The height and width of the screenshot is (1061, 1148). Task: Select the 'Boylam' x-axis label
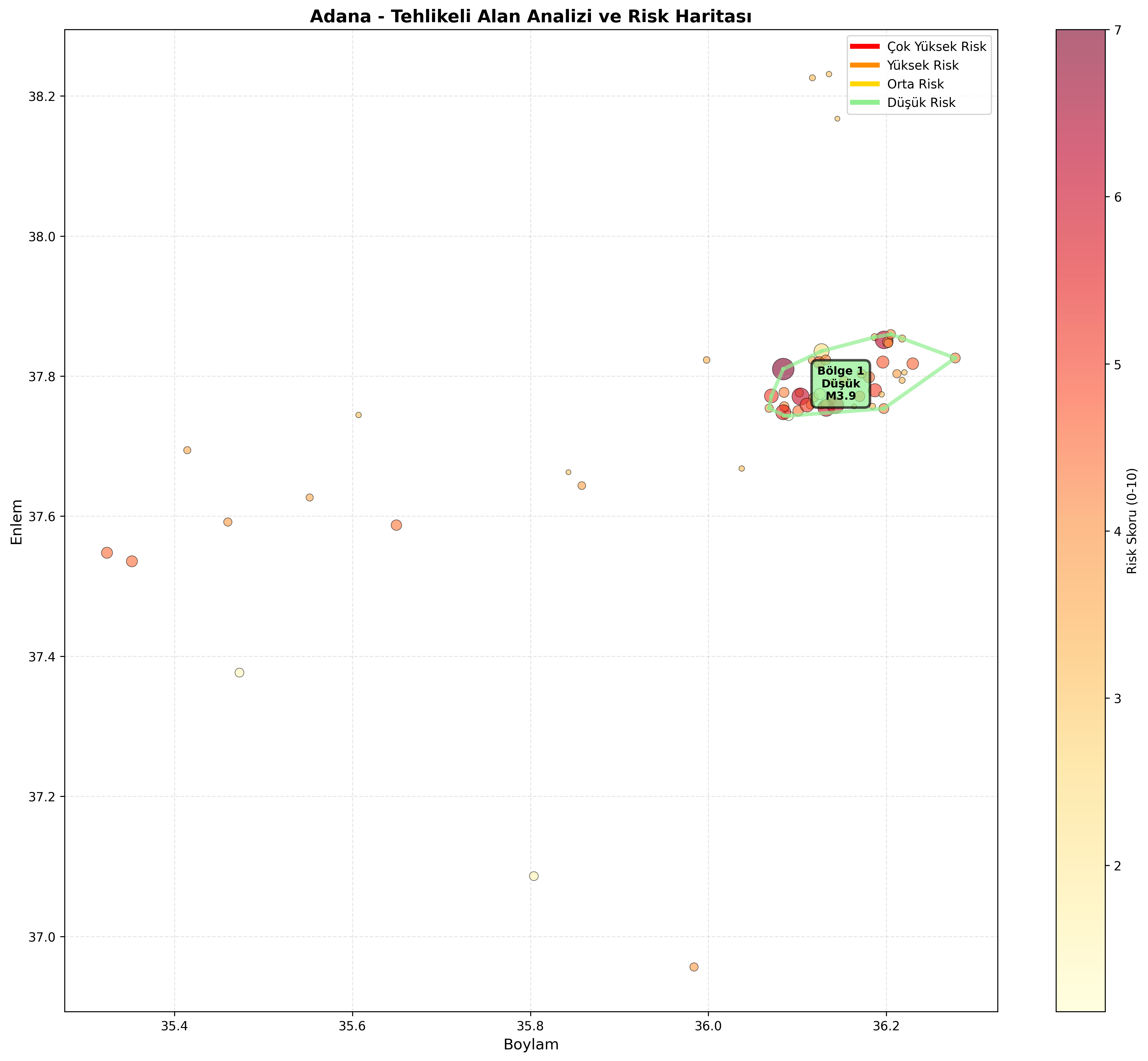pyautogui.click(x=530, y=1044)
